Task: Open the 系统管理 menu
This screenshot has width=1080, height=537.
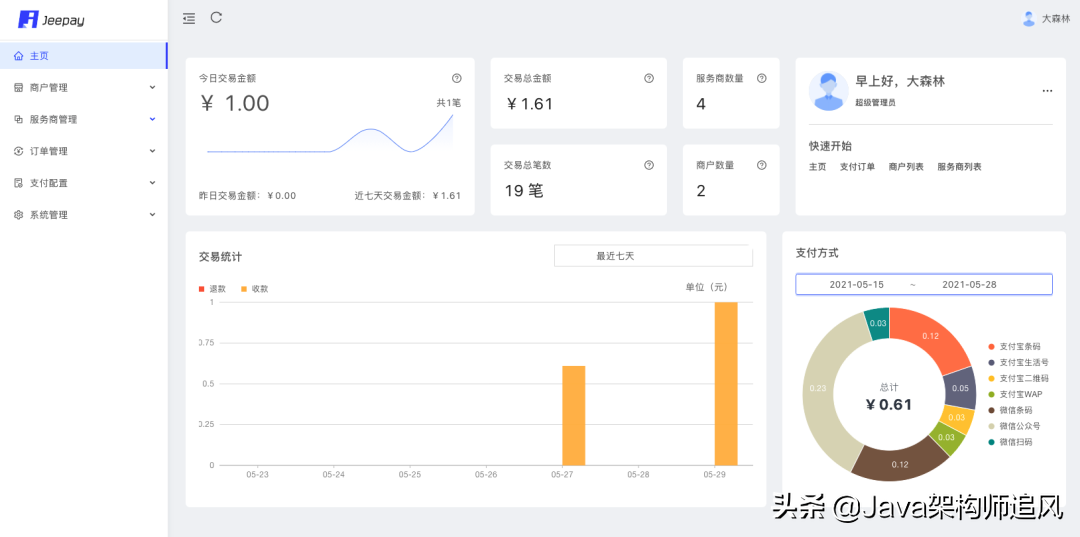Action: (x=83, y=215)
